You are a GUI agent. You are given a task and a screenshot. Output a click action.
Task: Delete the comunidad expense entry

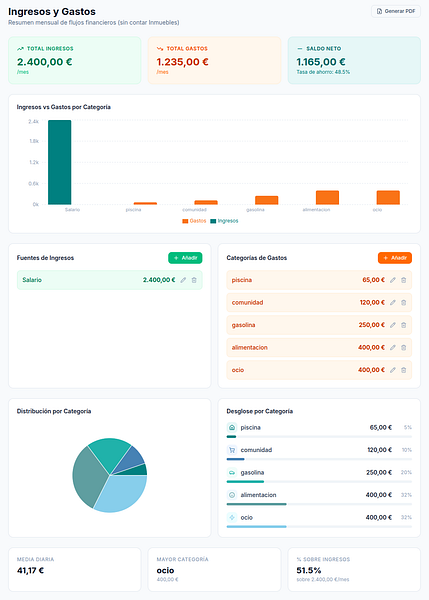point(403,303)
